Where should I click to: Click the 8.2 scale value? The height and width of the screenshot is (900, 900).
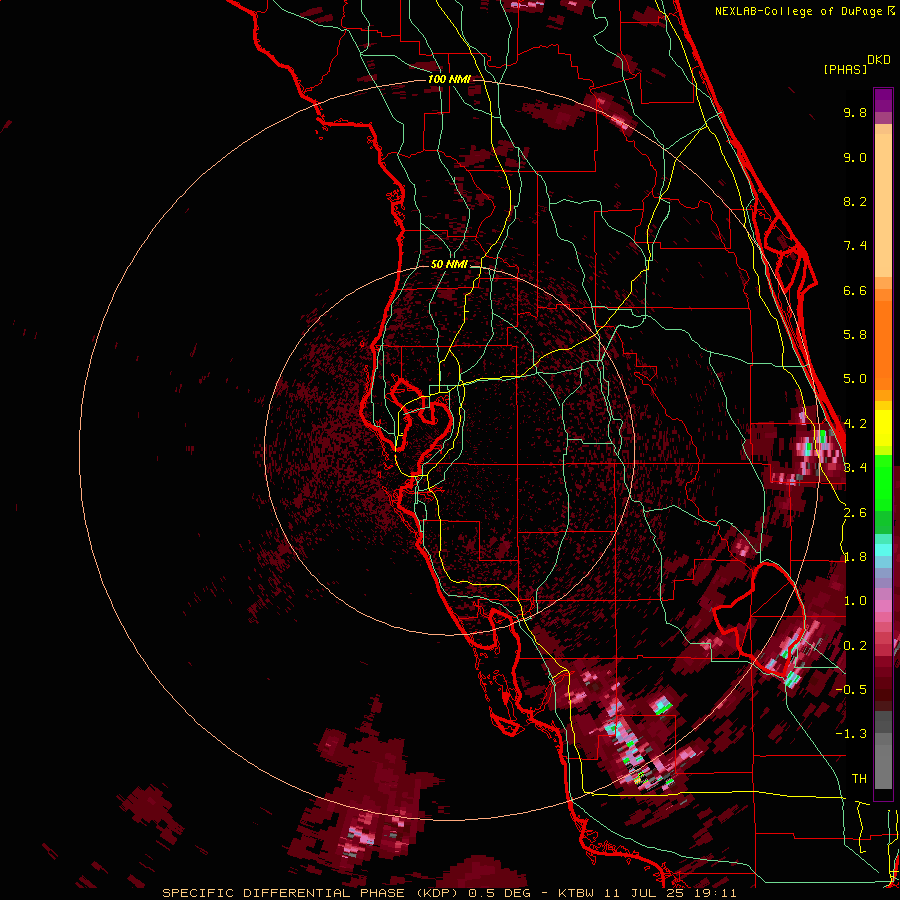[x=855, y=201]
